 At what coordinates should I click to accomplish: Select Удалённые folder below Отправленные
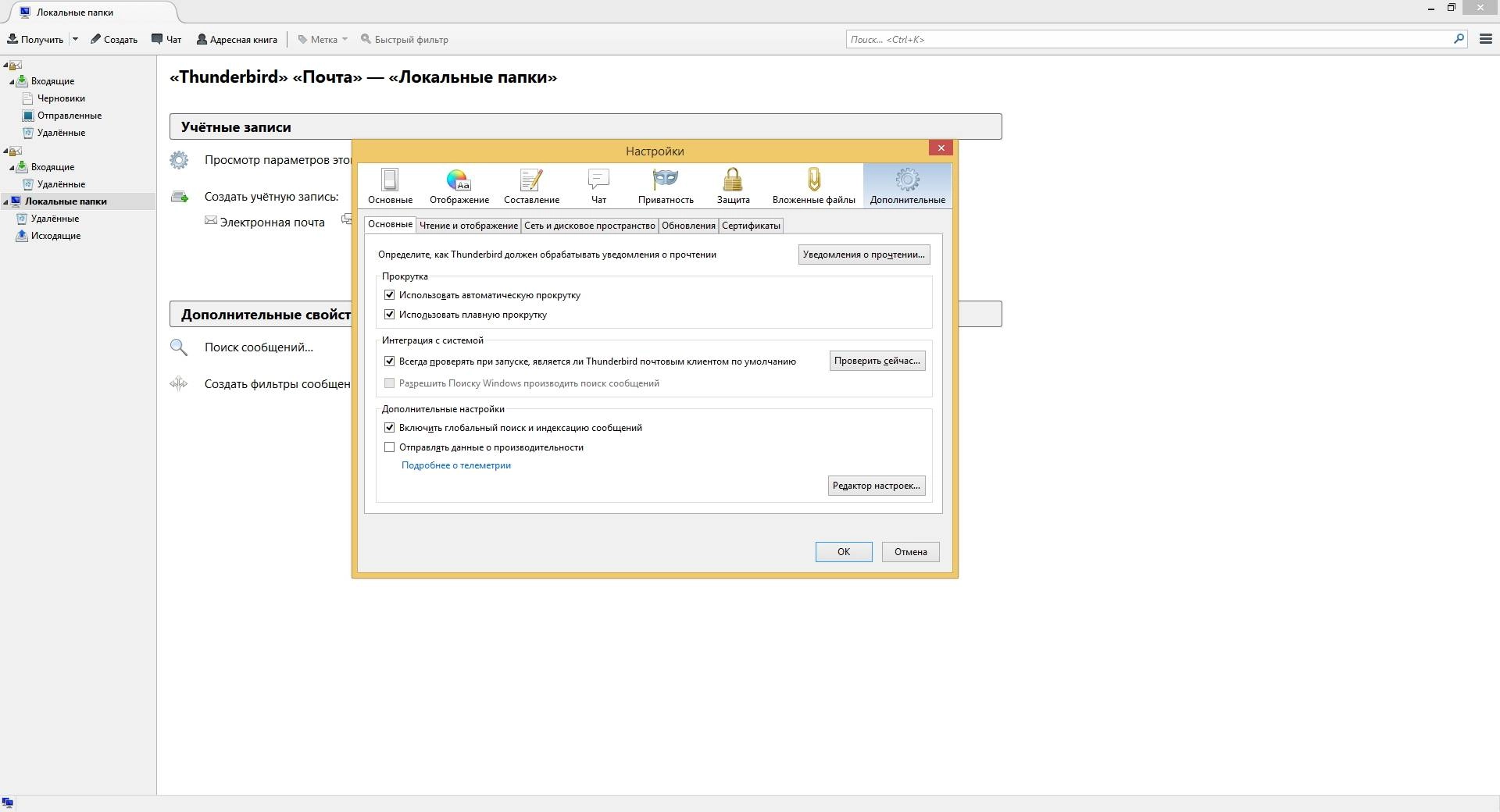coord(61,133)
